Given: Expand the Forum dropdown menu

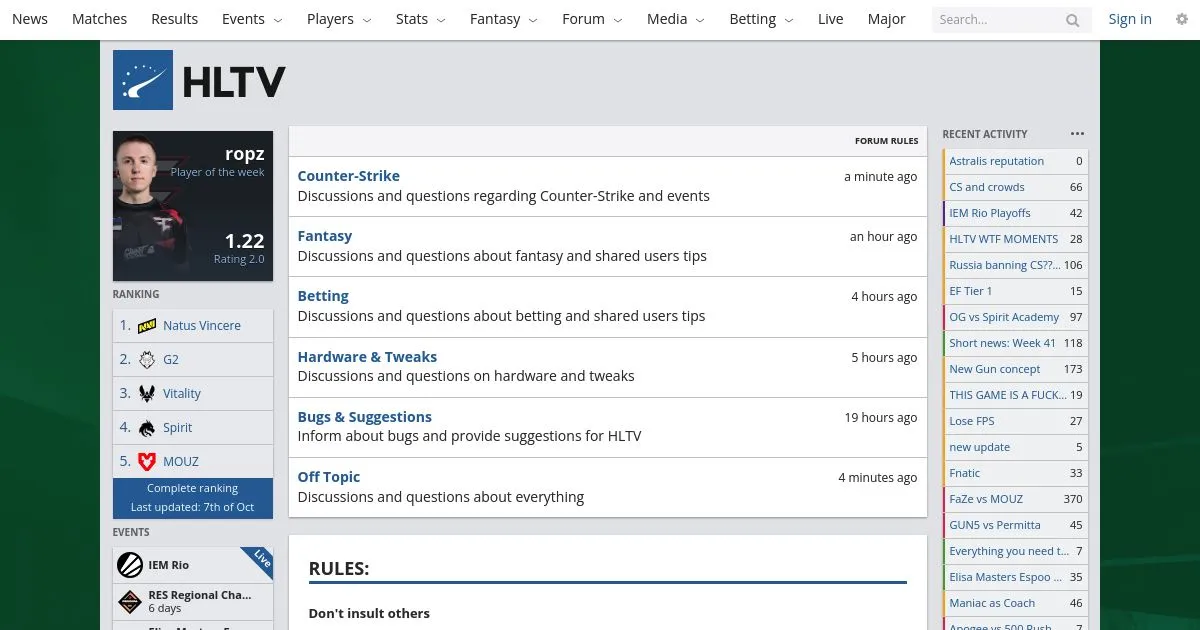Looking at the screenshot, I should point(592,19).
